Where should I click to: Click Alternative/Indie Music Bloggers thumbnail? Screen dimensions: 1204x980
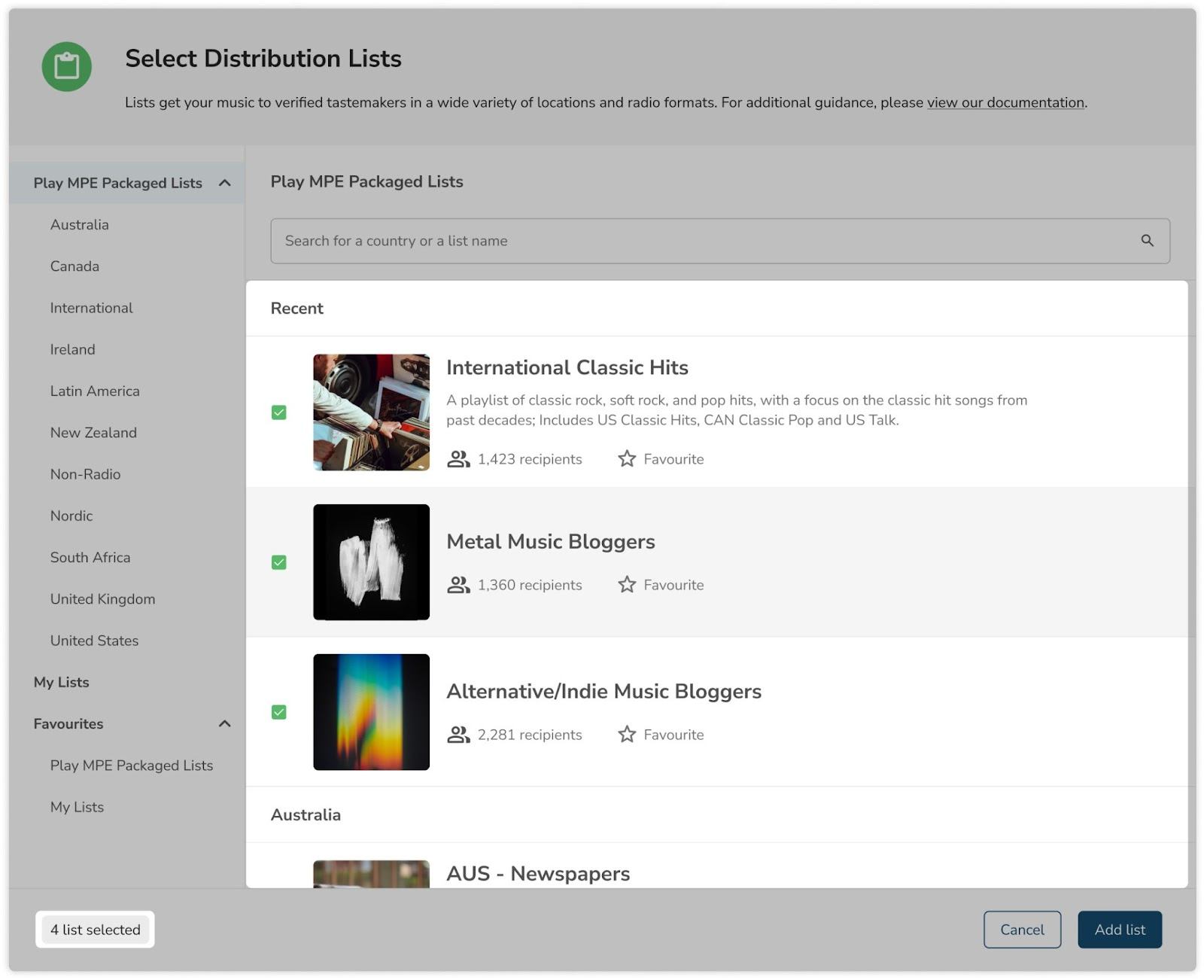tap(372, 712)
